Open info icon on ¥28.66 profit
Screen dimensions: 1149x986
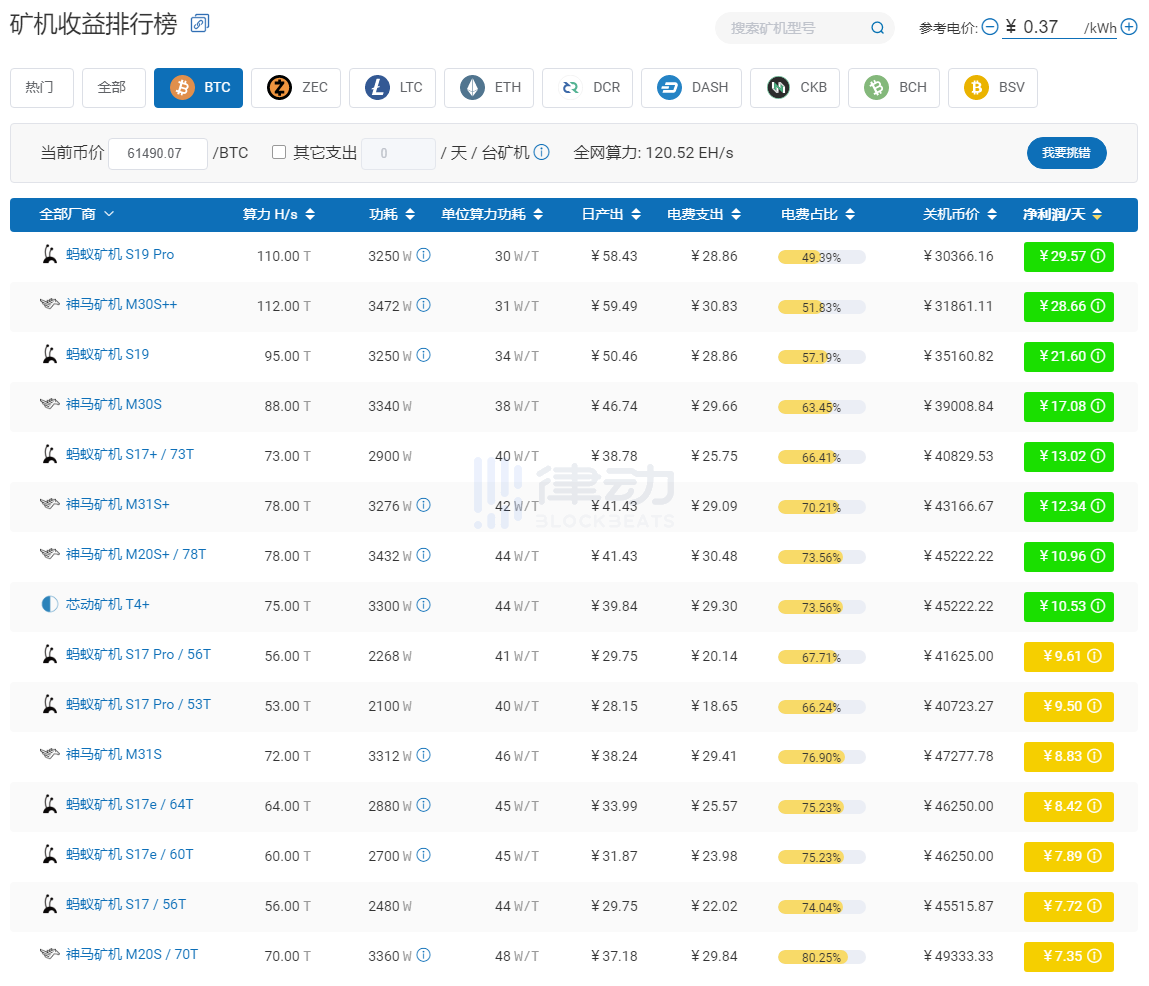tap(1098, 306)
